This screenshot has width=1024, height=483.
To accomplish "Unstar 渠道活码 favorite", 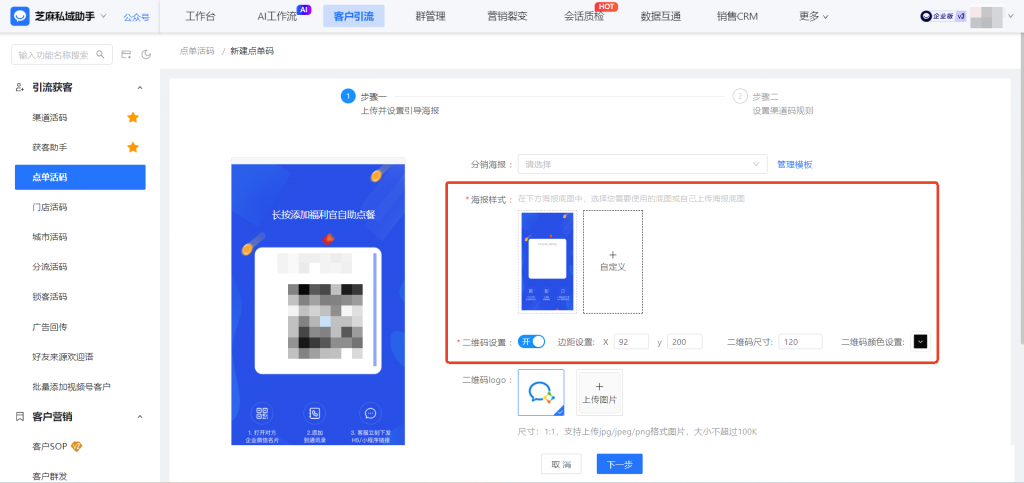I will (133, 117).
